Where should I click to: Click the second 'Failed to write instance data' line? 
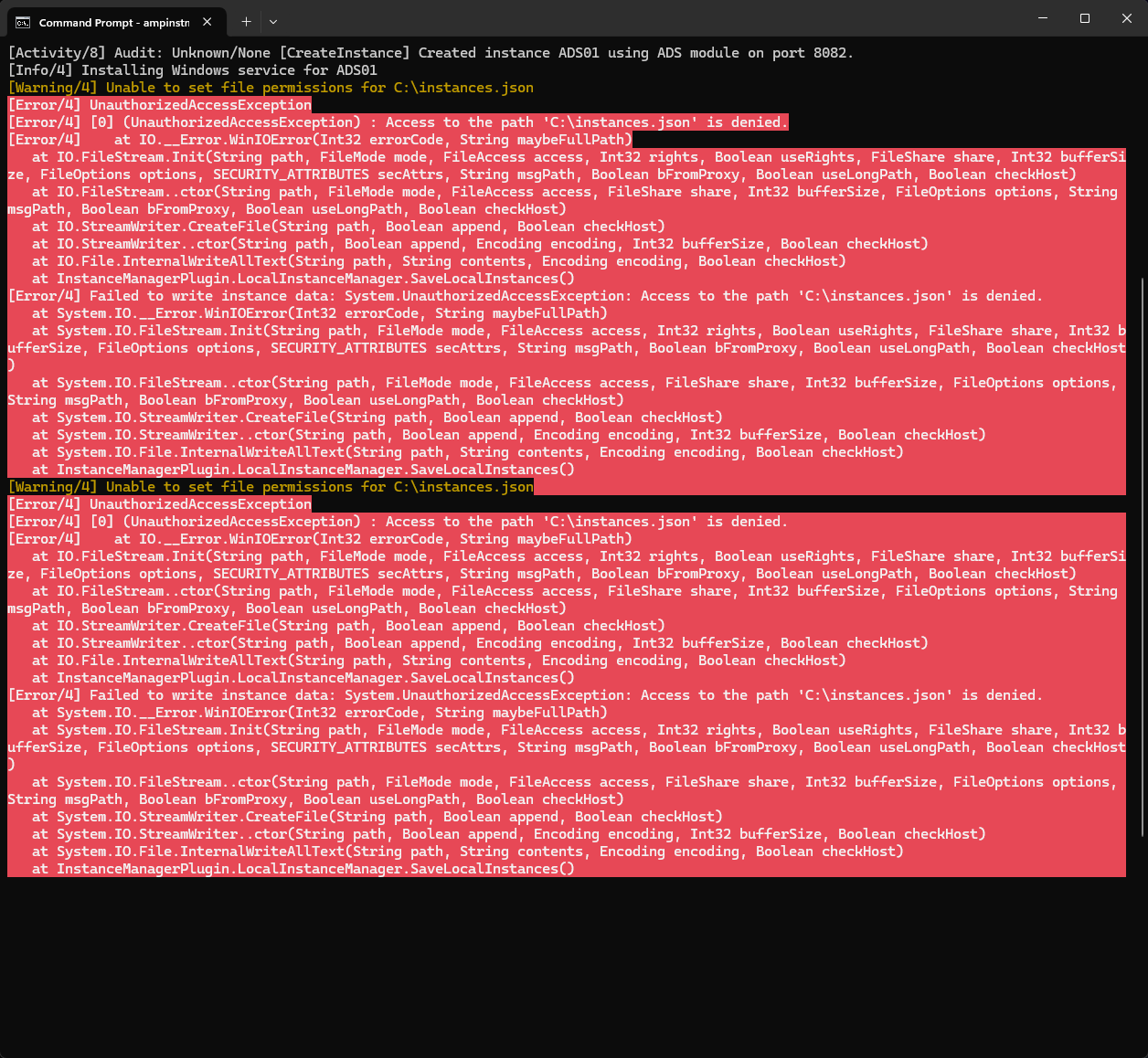[525, 695]
